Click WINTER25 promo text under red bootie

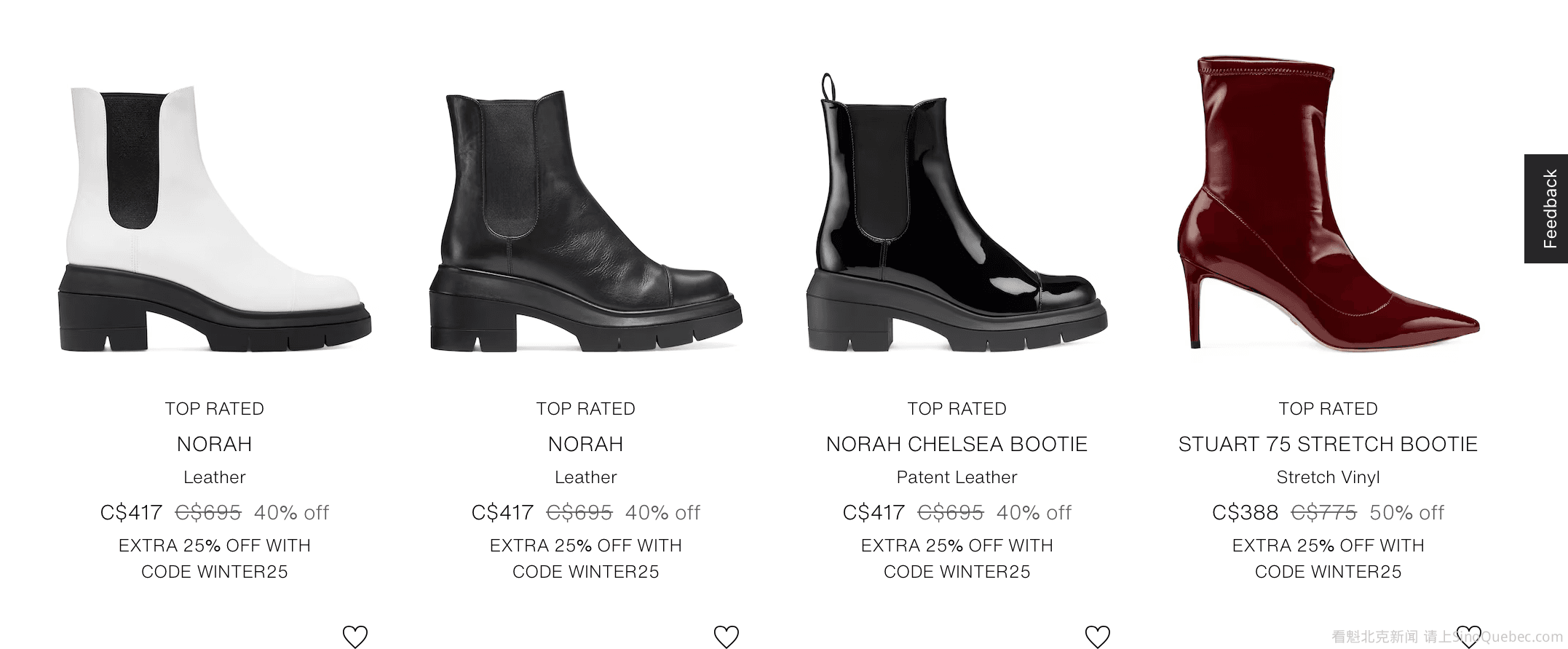pyautogui.click(x=1328, y=572)
